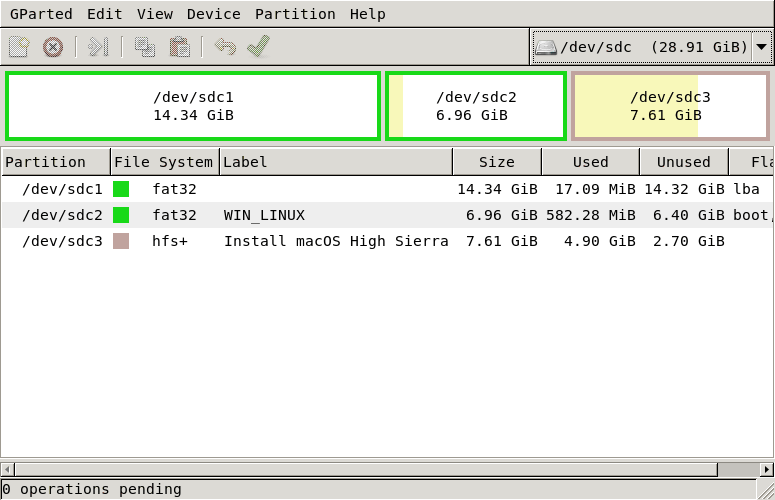Click the hfs+ color swatch for sdc3

click(121, 241)
